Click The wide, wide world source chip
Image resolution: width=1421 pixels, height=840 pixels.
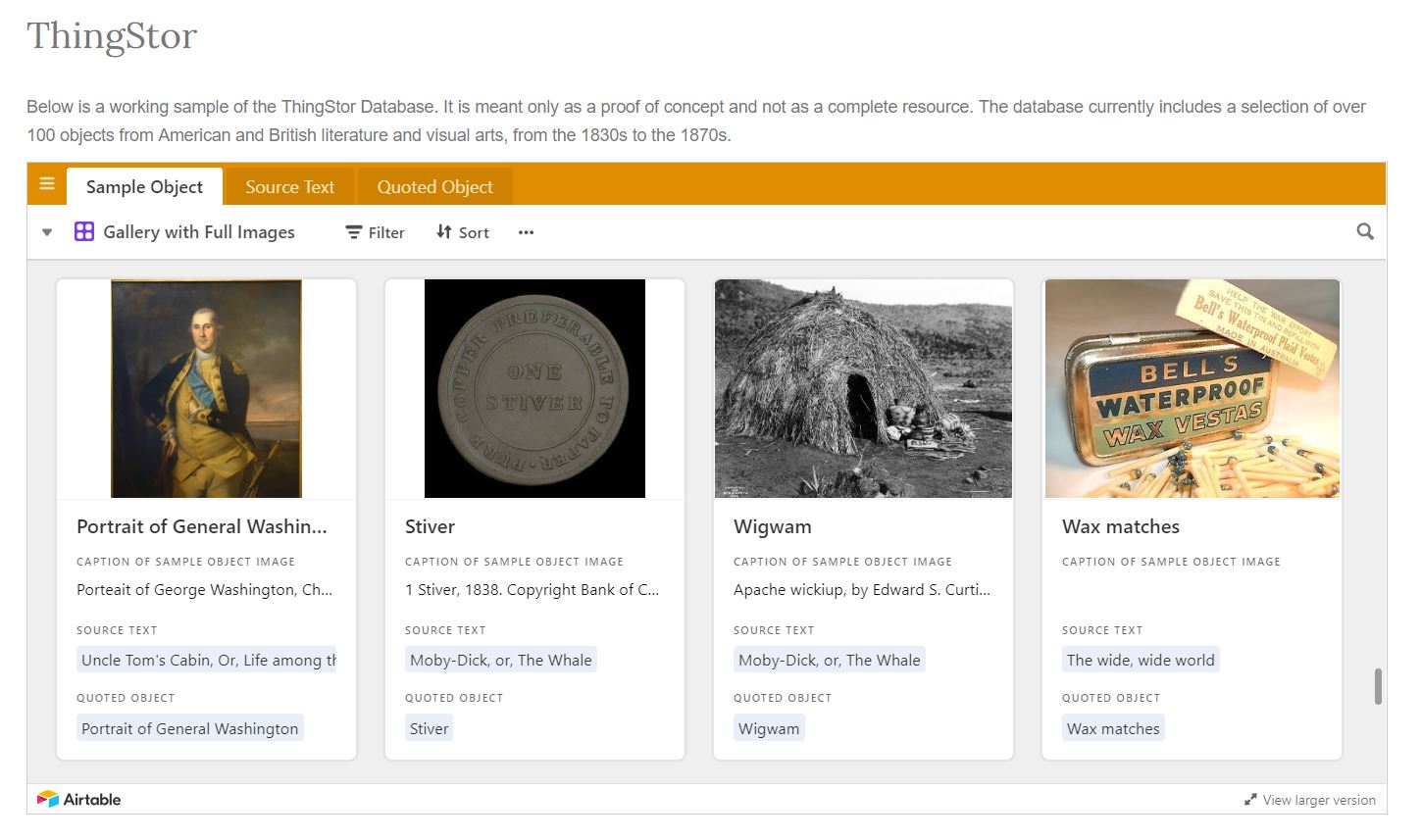pyautogui.click(x=1141, y=660)
